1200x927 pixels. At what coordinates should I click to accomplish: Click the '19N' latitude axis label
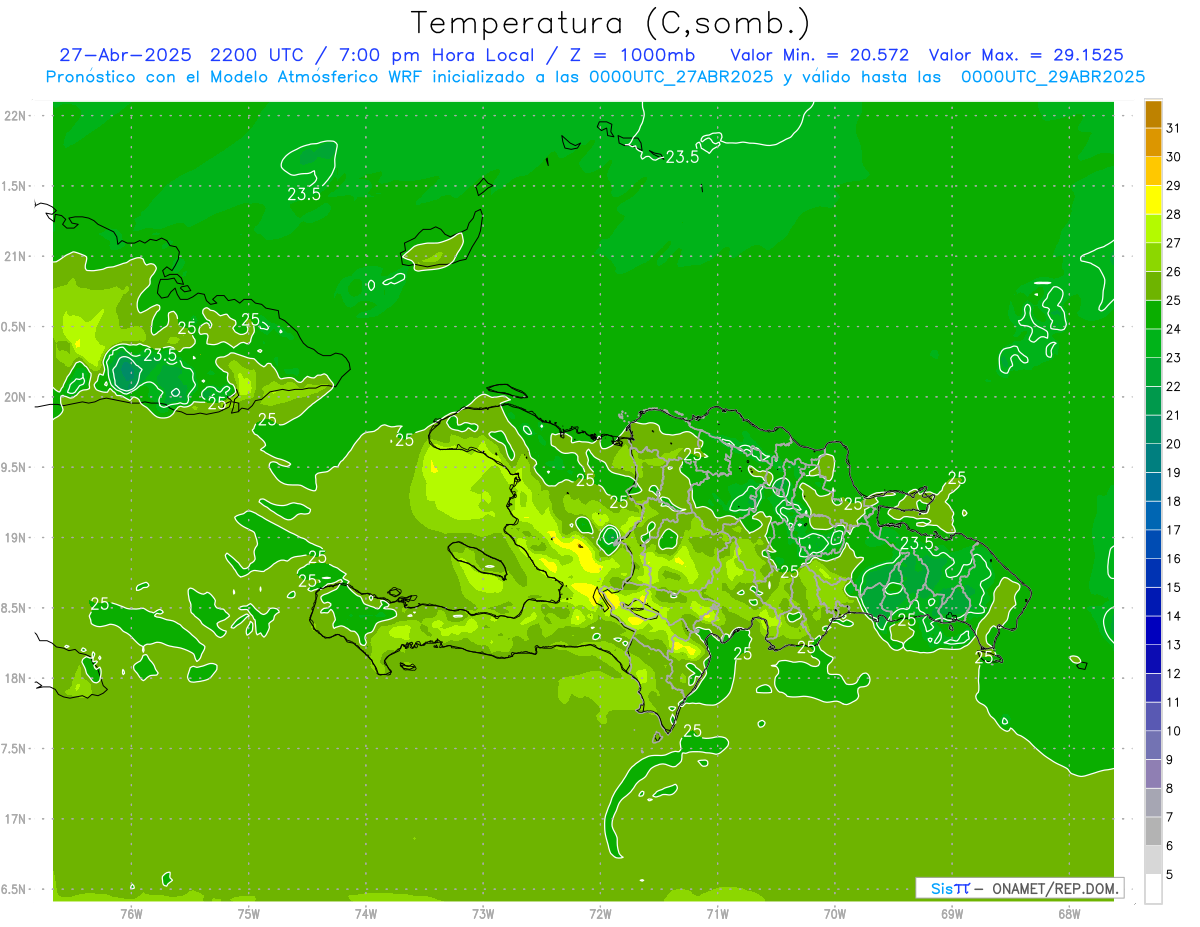pos(15,537)
